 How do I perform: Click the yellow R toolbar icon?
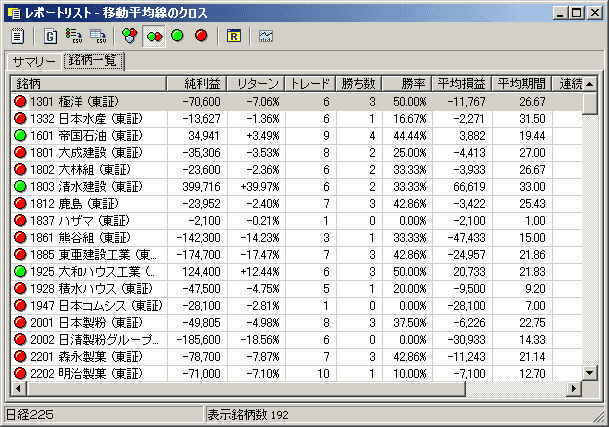(x=233, y=36)
